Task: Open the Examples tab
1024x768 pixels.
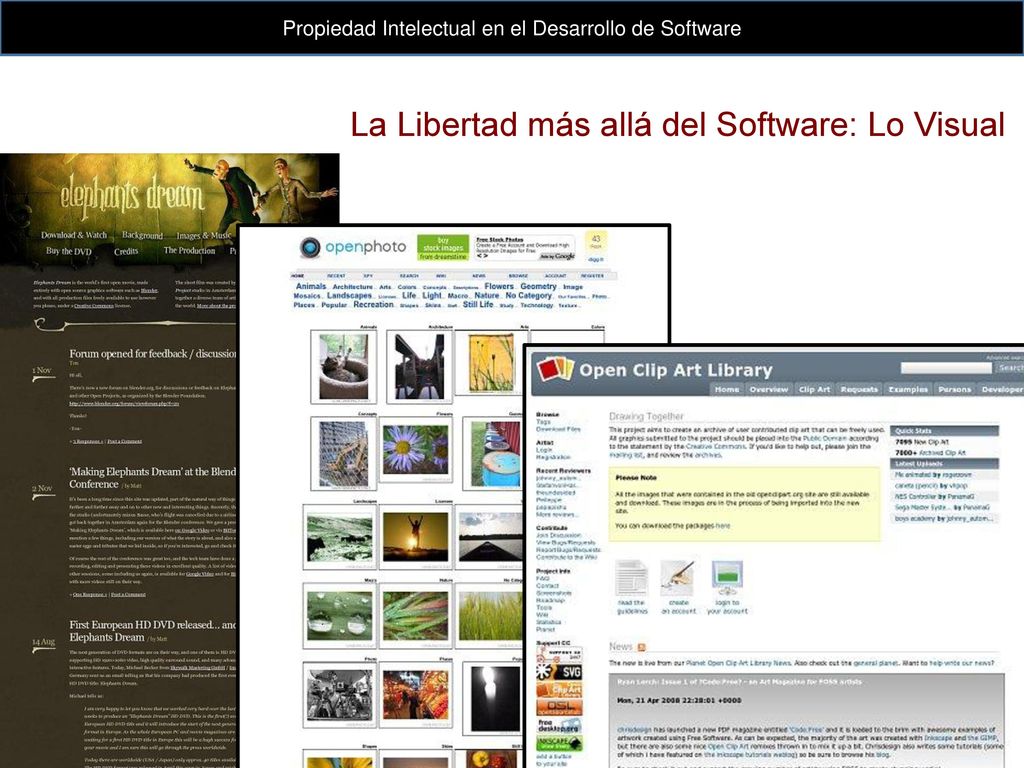Action: point(908,389)
